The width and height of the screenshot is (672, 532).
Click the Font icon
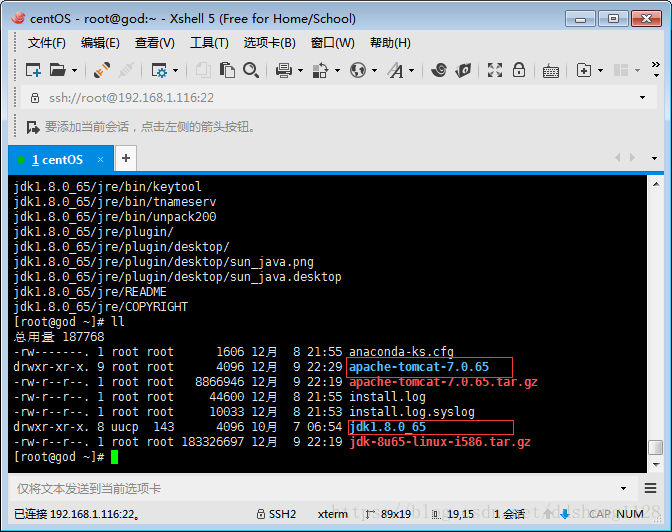coord(396,70)
